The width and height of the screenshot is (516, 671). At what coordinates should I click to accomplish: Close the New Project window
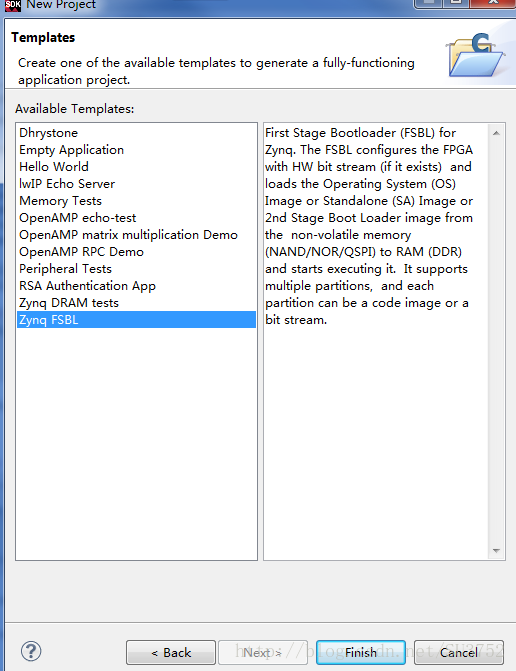pyautogui.click(x=493, y=3)
